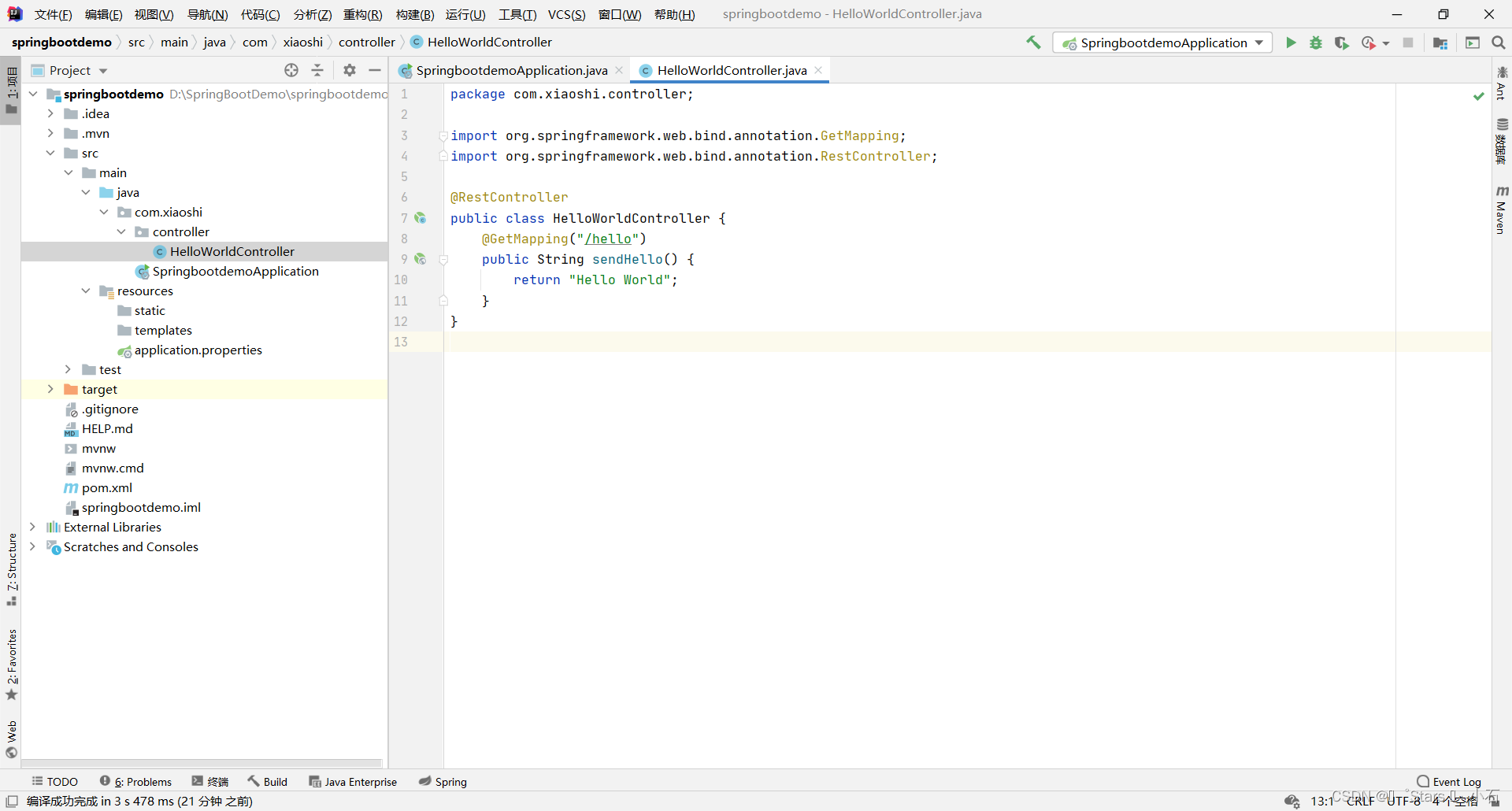Open the 代码(C) menu
Image resolution: width=1512 pixels, height=811 pixels.
tap(260, 14)
